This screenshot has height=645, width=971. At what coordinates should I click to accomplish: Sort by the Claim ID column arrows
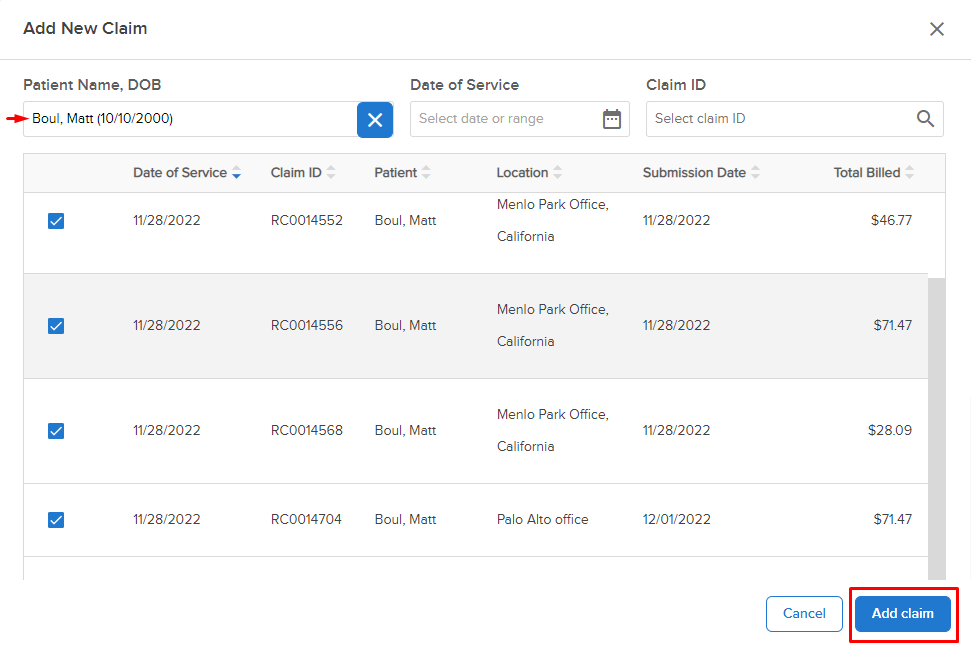331,173
